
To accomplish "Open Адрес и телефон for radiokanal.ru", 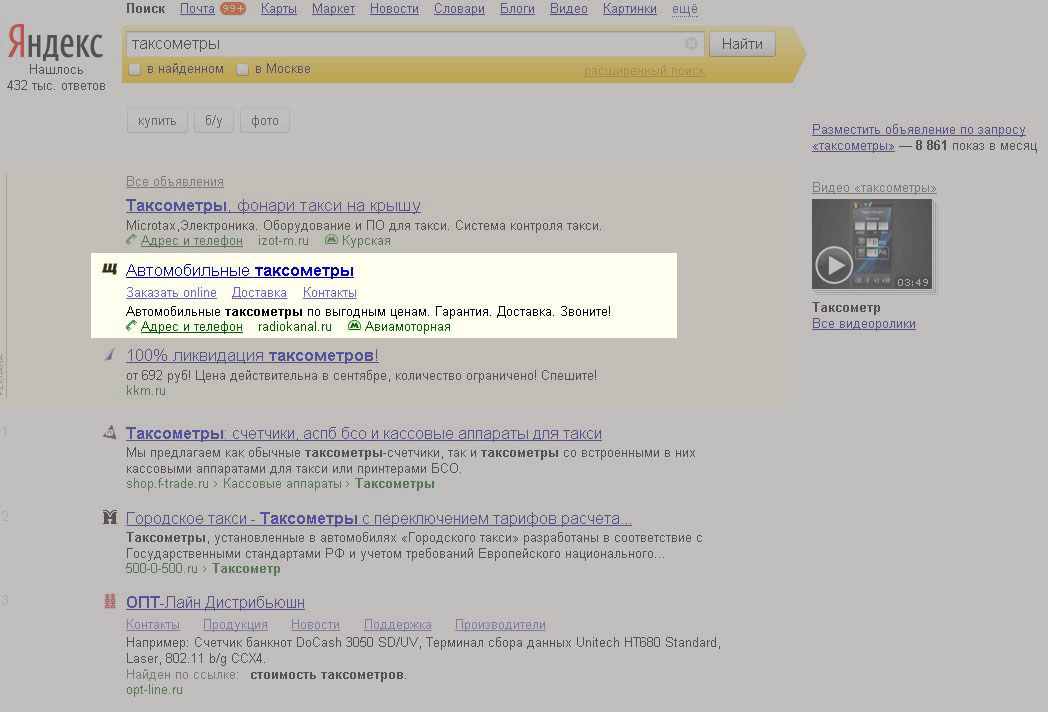I will pos(191,326).
